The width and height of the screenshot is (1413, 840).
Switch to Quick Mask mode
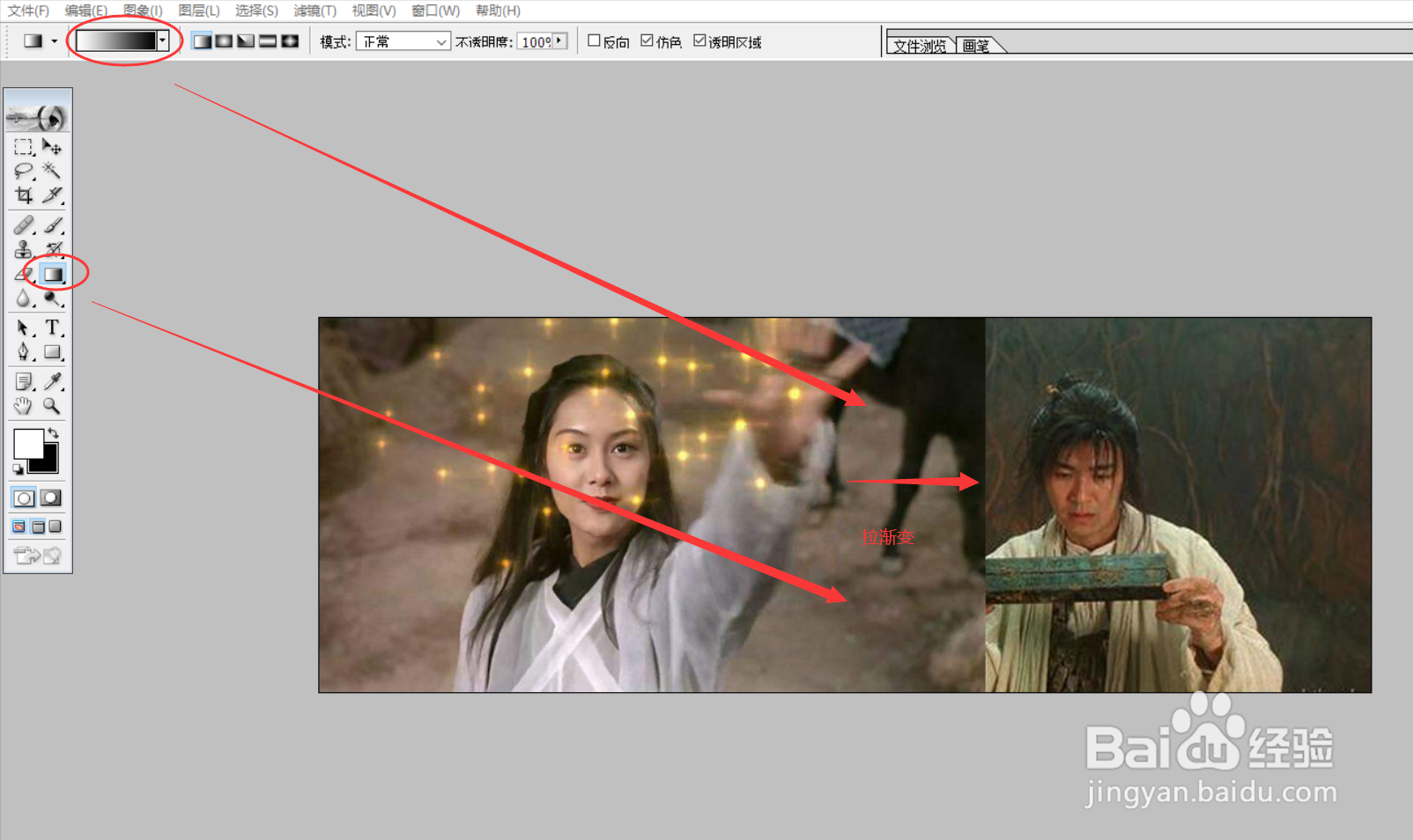51,498
